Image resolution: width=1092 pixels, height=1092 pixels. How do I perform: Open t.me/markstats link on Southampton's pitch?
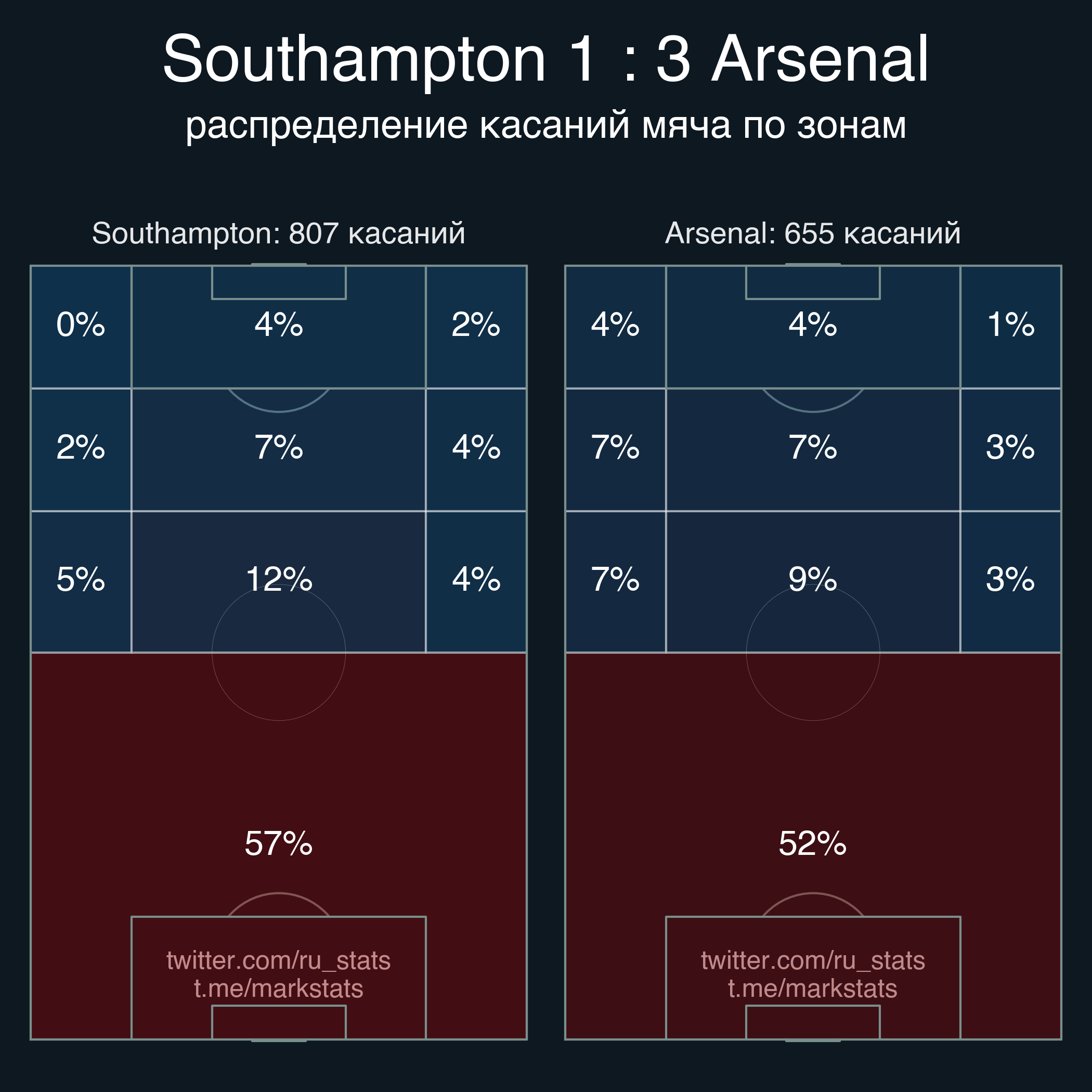pyautogui.click(x=279, y=989)
